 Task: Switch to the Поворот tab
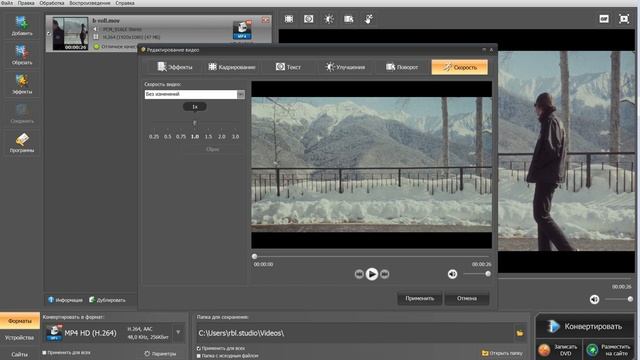click(402, 67)
